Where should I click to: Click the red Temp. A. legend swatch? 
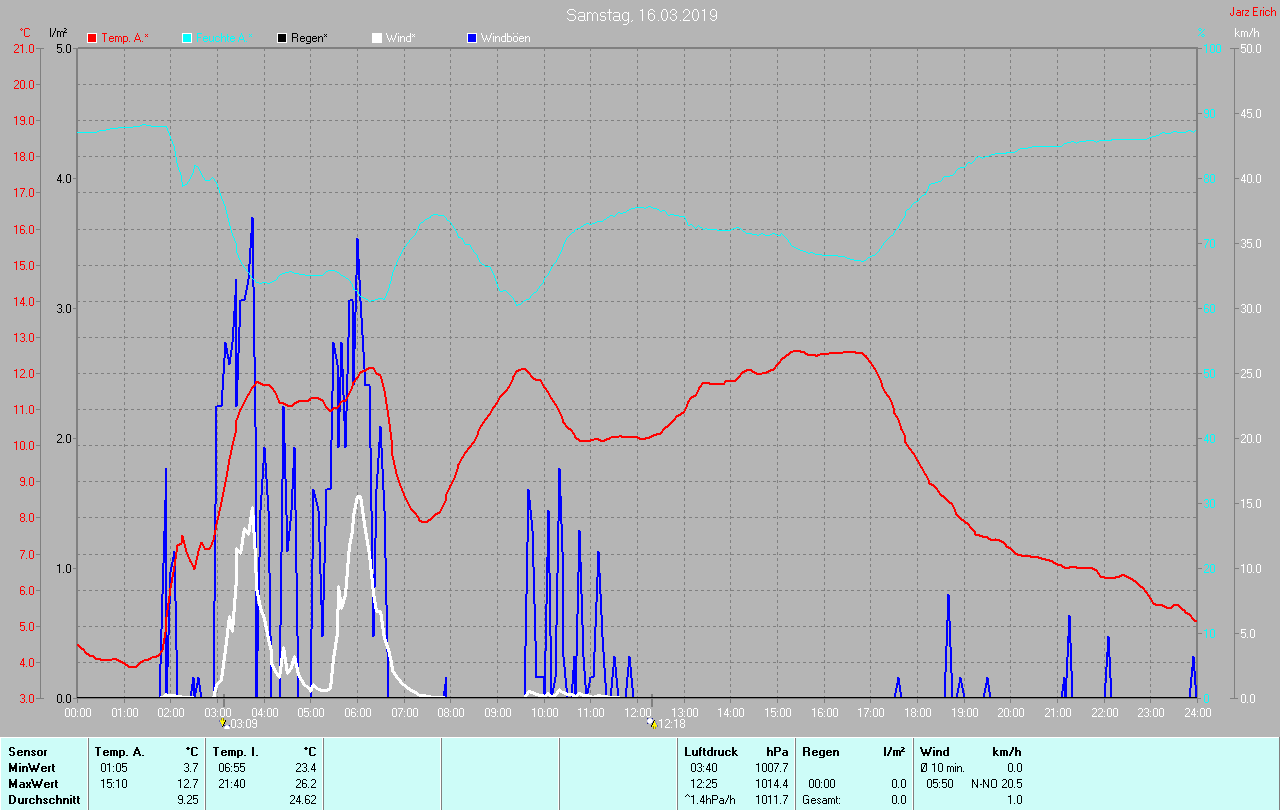coord(93,38)
